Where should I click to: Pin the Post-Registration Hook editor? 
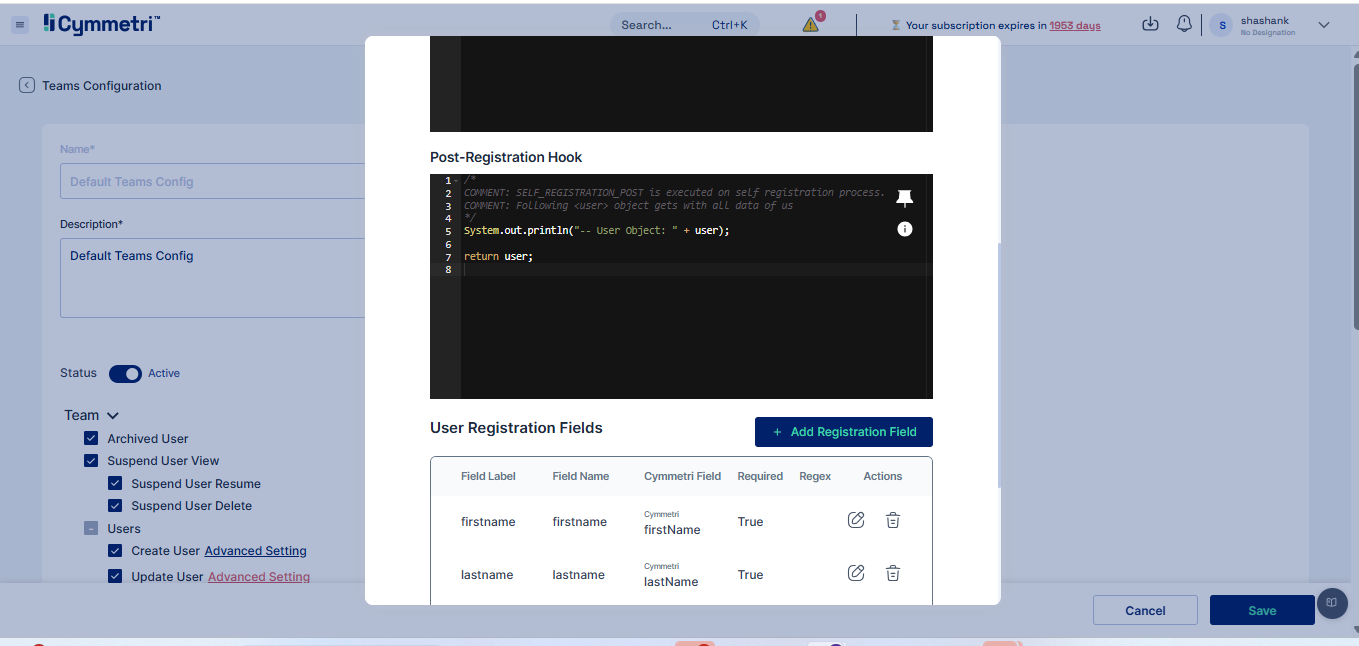905,197
